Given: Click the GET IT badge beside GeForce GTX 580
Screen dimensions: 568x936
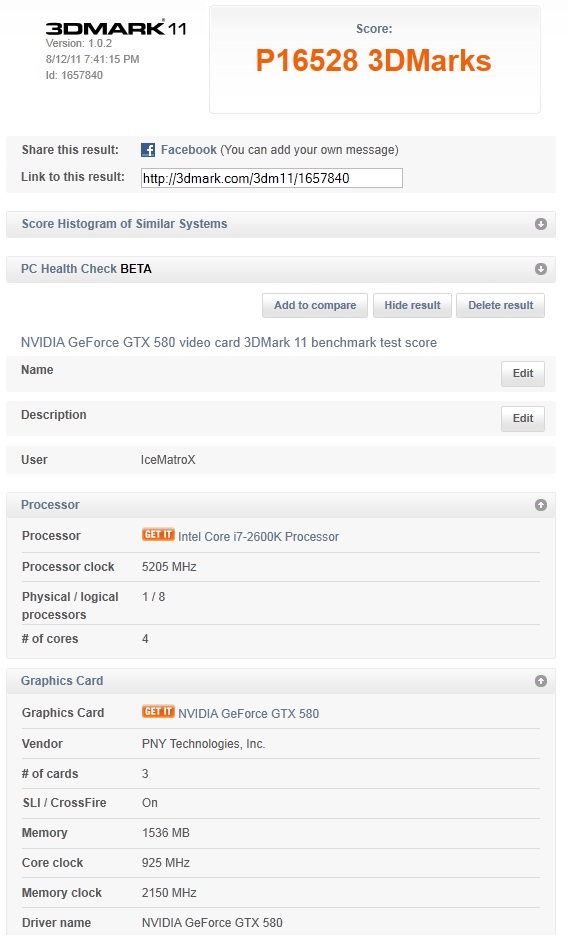Looking at the screenshot, I should pyautogui.click(x=158, y=712).
